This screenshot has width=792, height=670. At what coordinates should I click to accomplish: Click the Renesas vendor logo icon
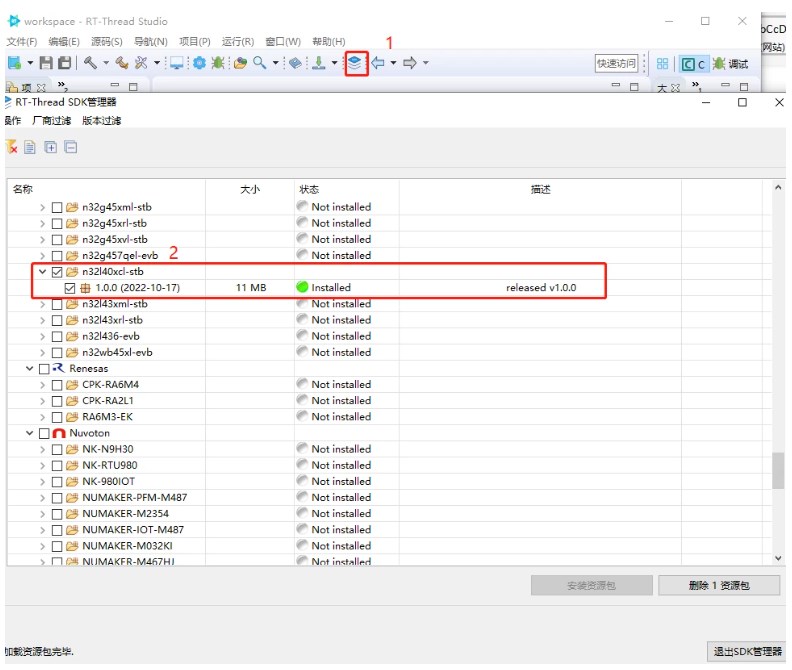coord(59,368)
